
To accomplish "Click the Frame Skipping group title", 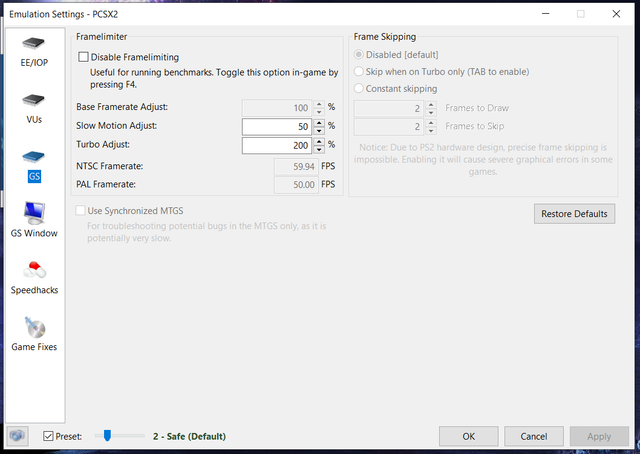I will tap(384, 36).
